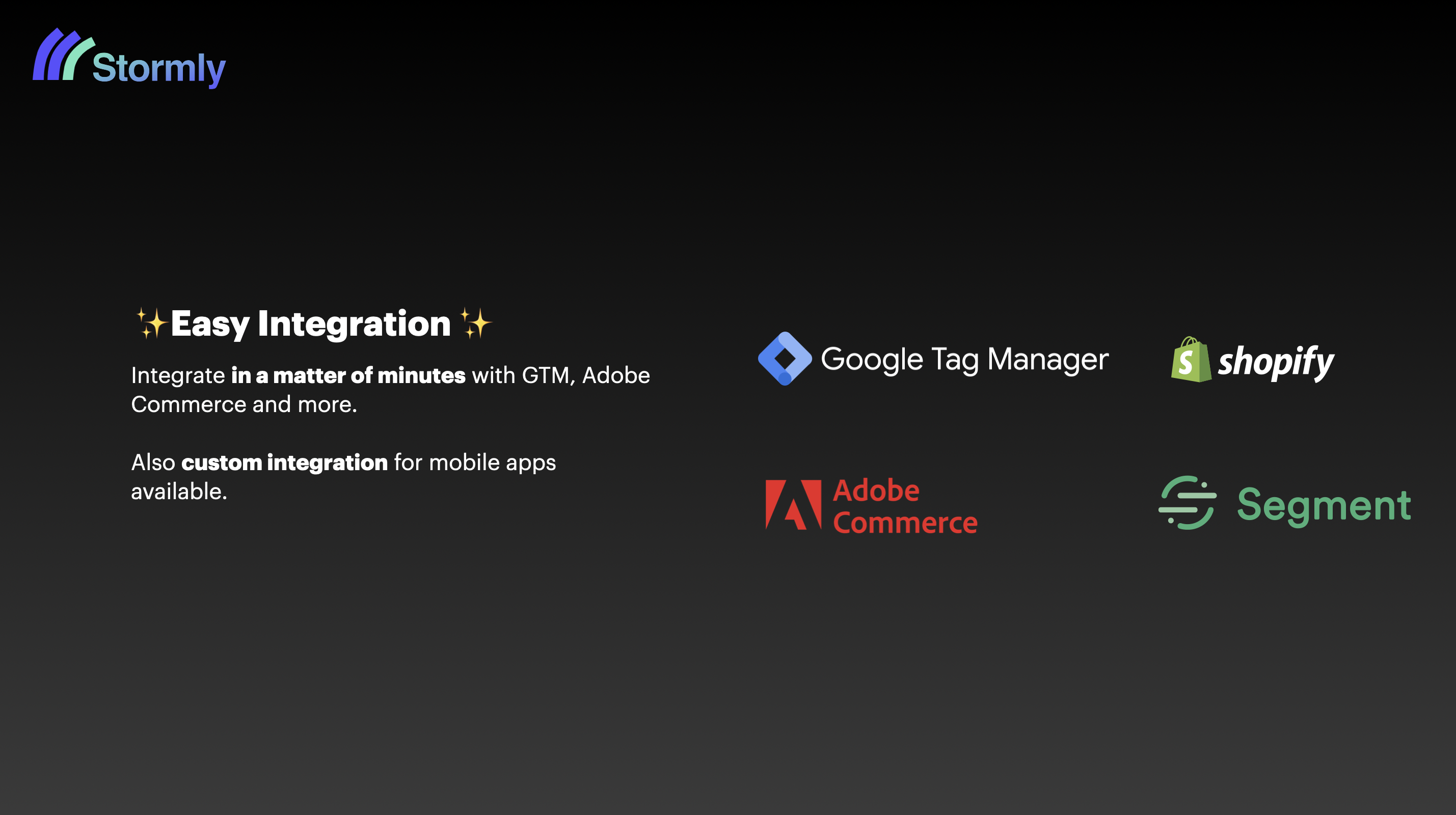
Task: Click the word 'available.' in second paragraph
Action: click(x=179, y=492)
